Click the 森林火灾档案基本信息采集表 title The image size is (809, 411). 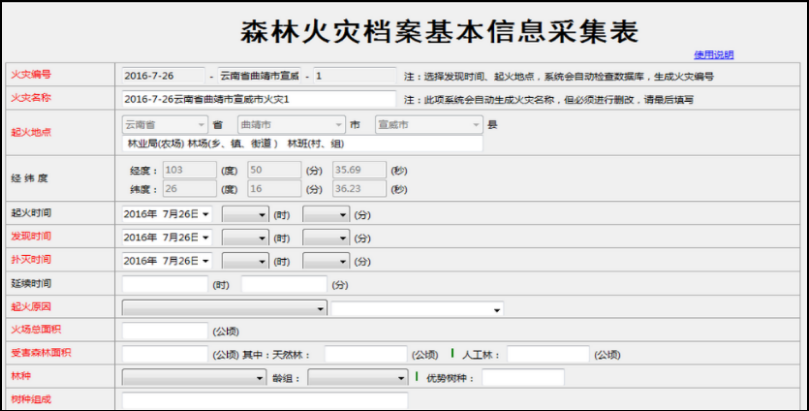click(x=440, y=31)
